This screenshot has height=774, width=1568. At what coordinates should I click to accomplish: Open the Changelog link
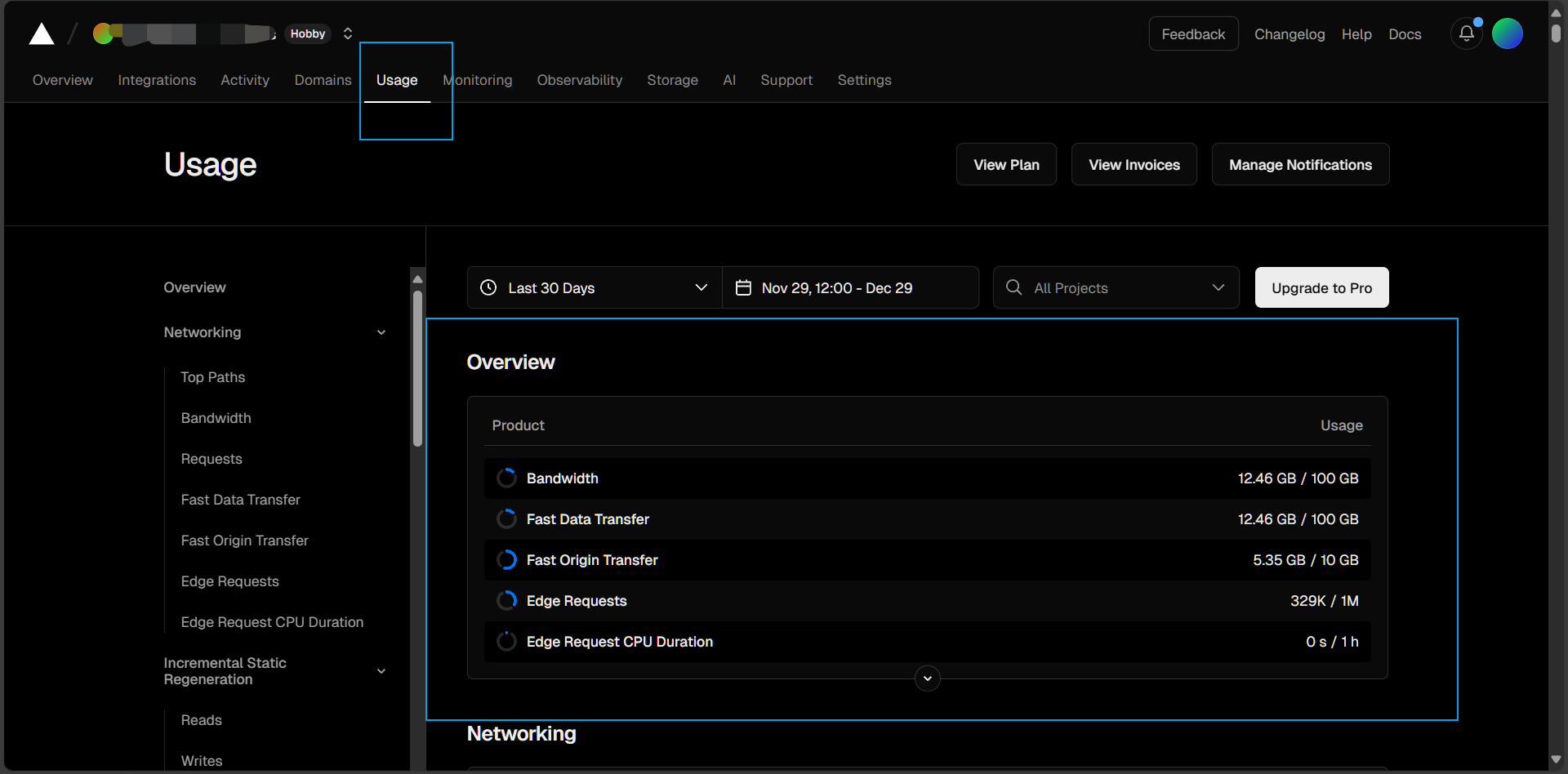pyautogui.click(x=1290, y=34)
